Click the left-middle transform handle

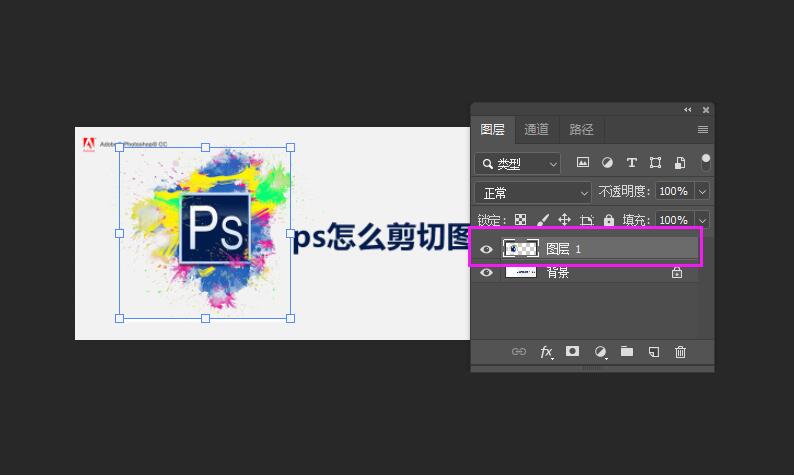point(120,233)
